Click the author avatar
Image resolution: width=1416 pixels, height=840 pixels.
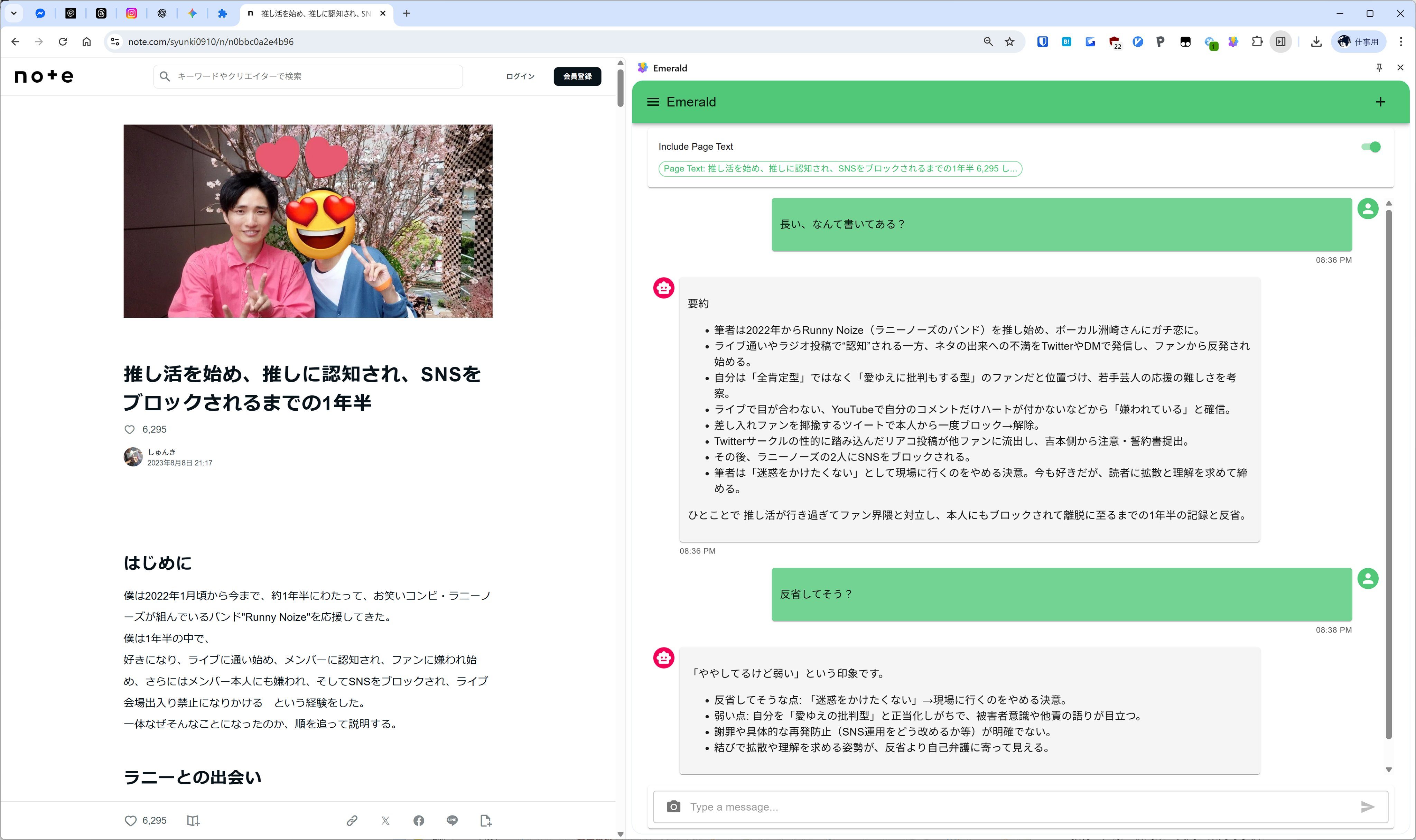[133, 457]
